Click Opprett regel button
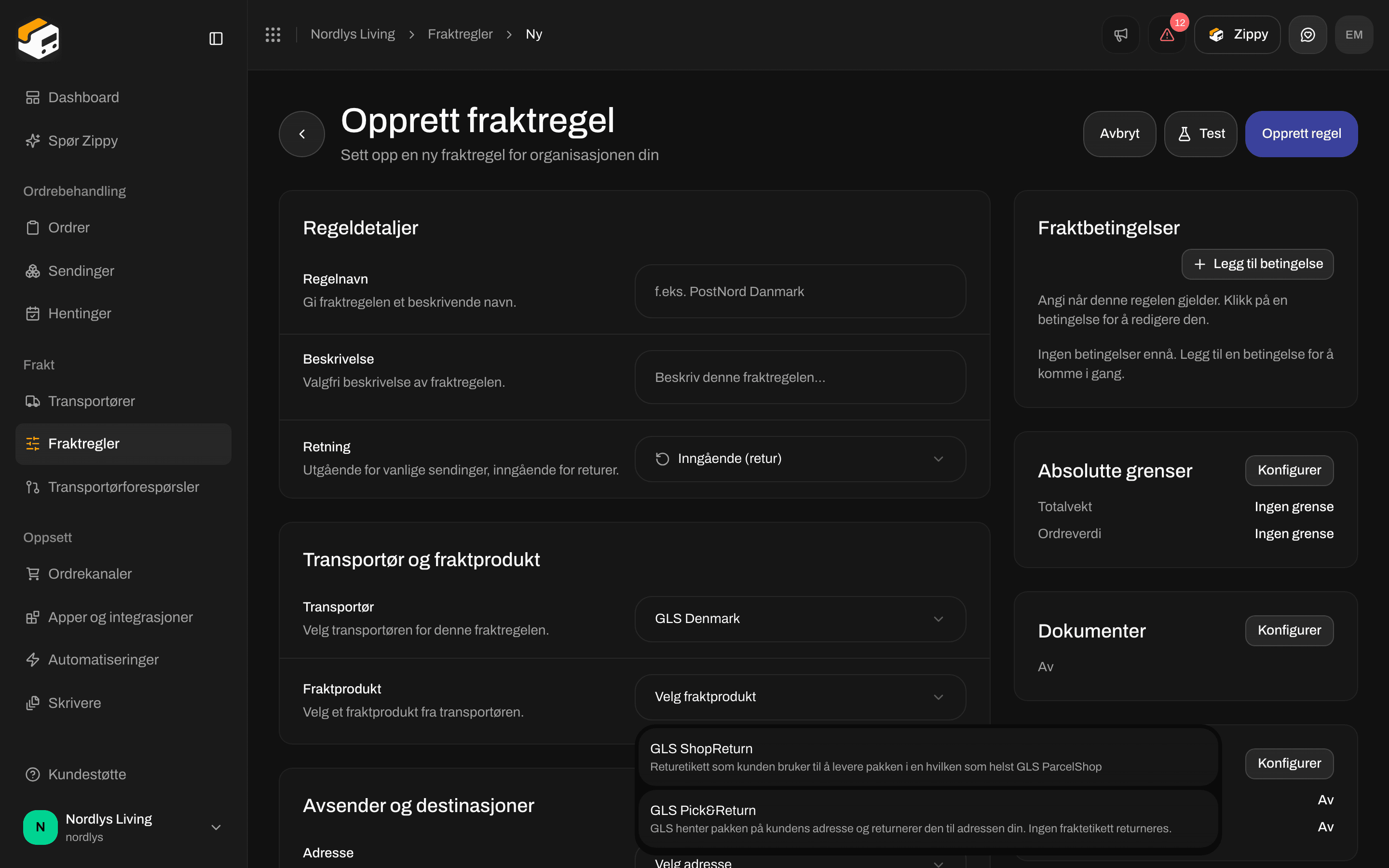The height and width of the screenshot is (868, 1389). point(1301,134)
